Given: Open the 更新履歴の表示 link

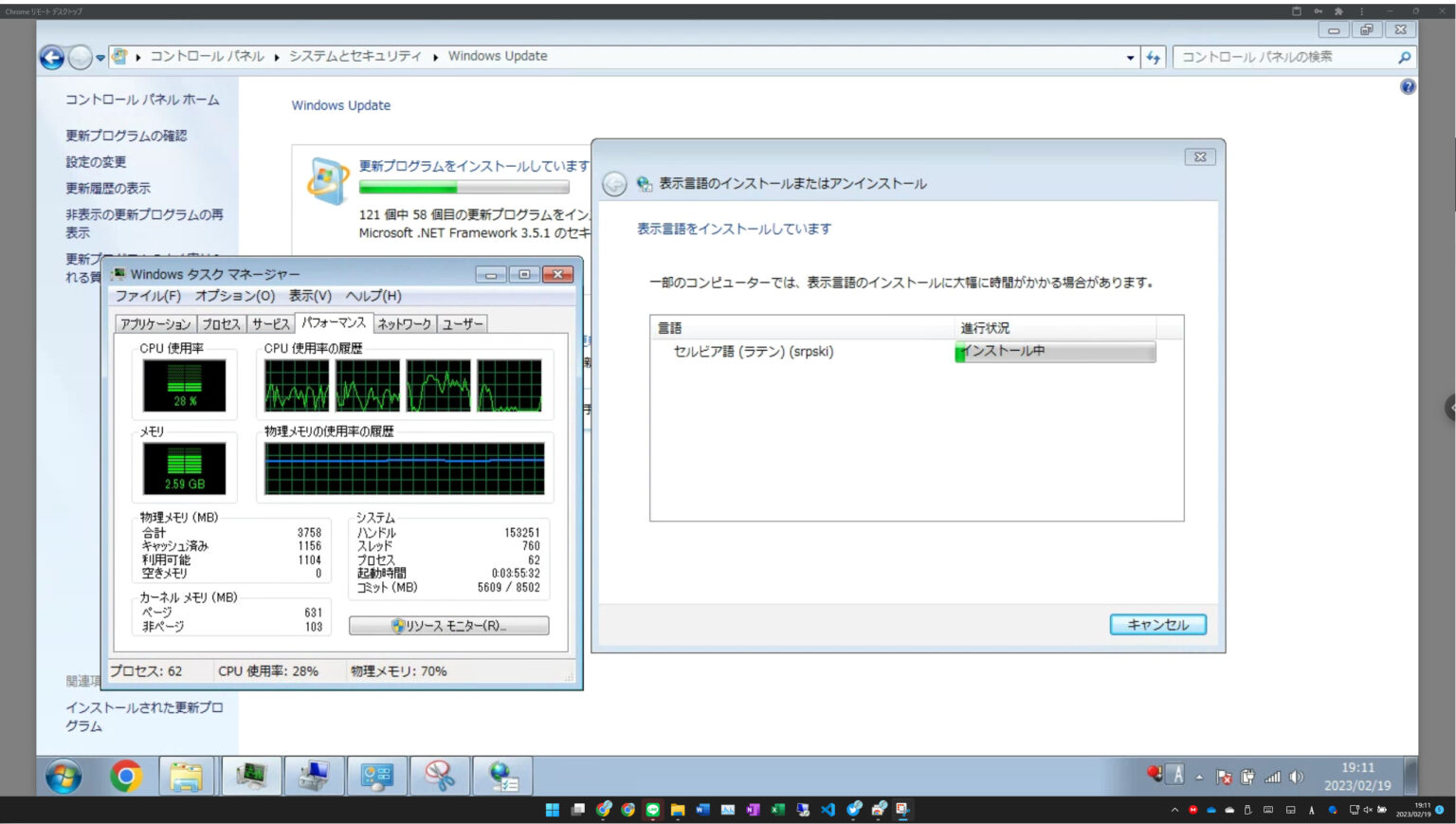Looking at the screenshot, I should click(107, 188).
